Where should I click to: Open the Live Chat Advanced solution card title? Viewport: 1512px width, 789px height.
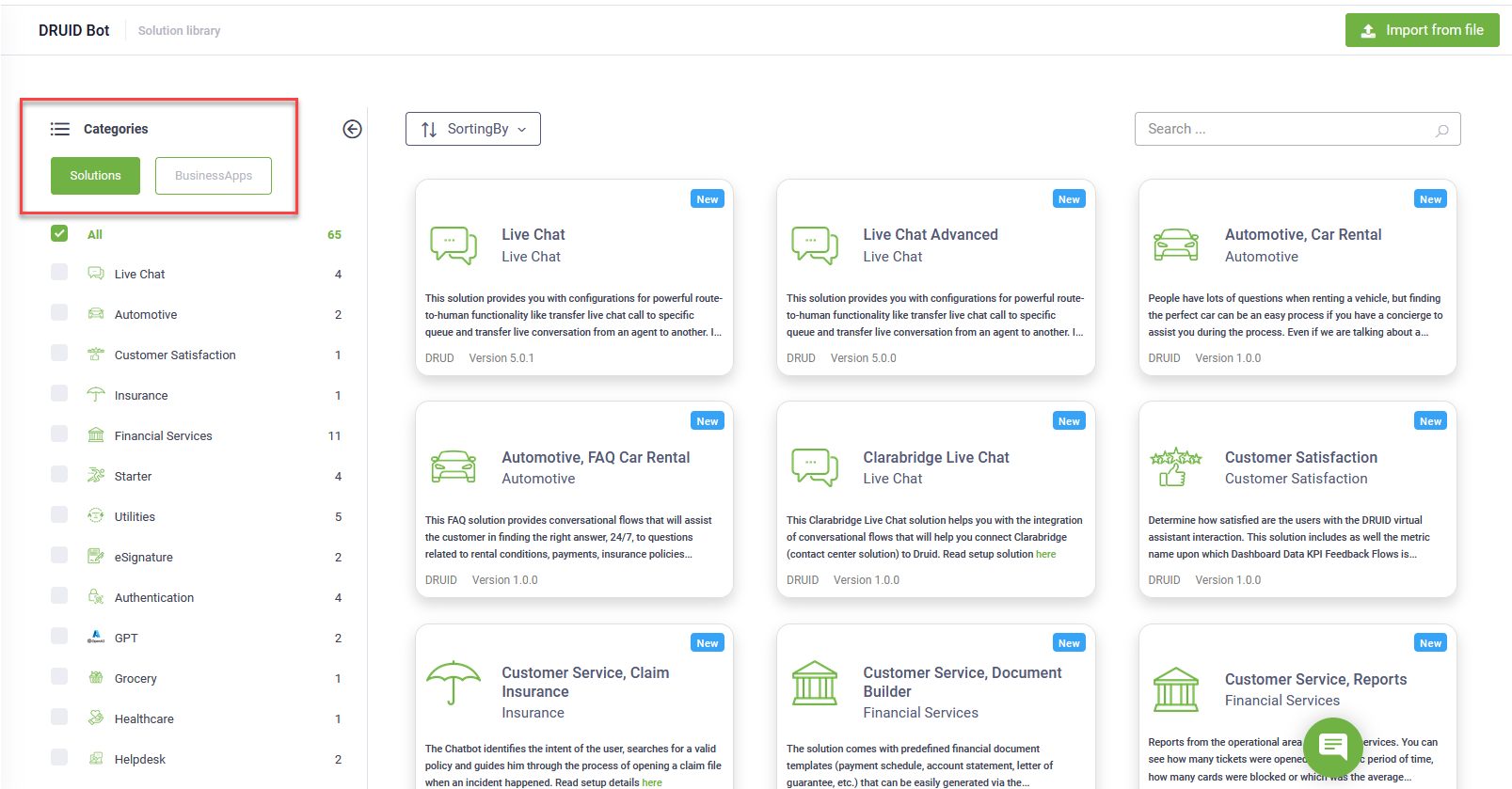click(x=930, y=234)
